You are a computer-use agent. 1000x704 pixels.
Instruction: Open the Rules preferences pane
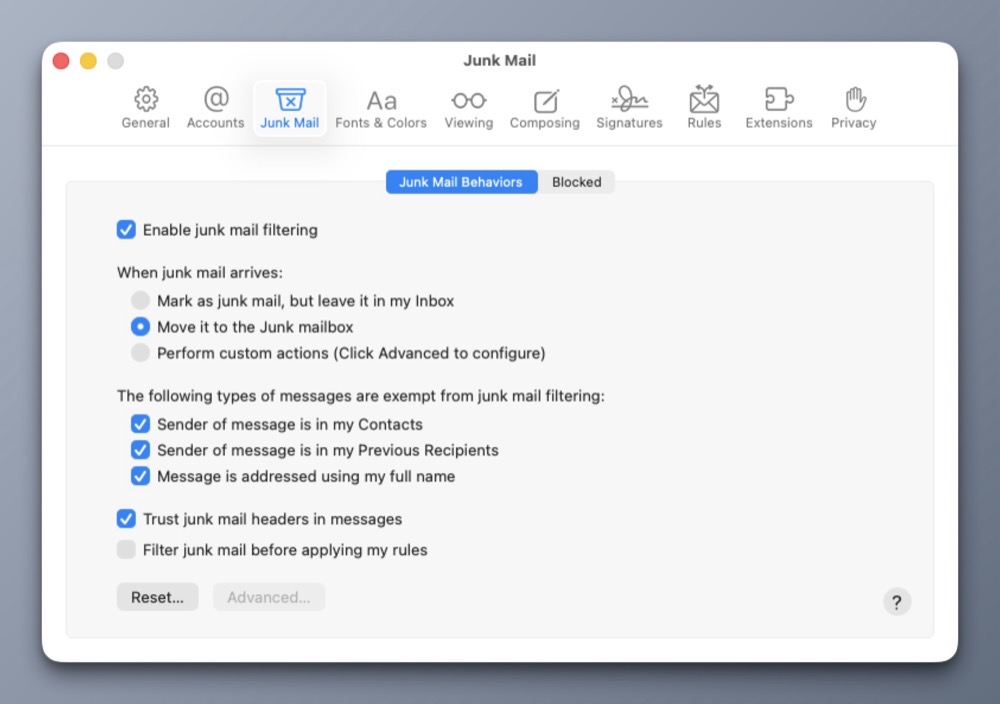click(x=704, y=108)
